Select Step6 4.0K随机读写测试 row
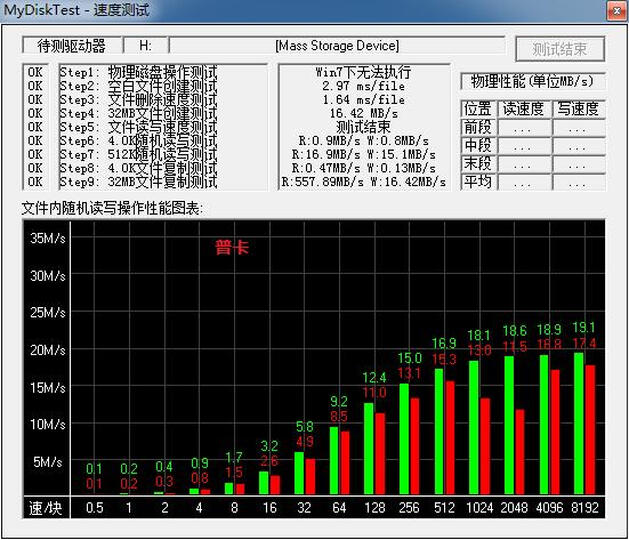The image size is (629, 540). 138,141
